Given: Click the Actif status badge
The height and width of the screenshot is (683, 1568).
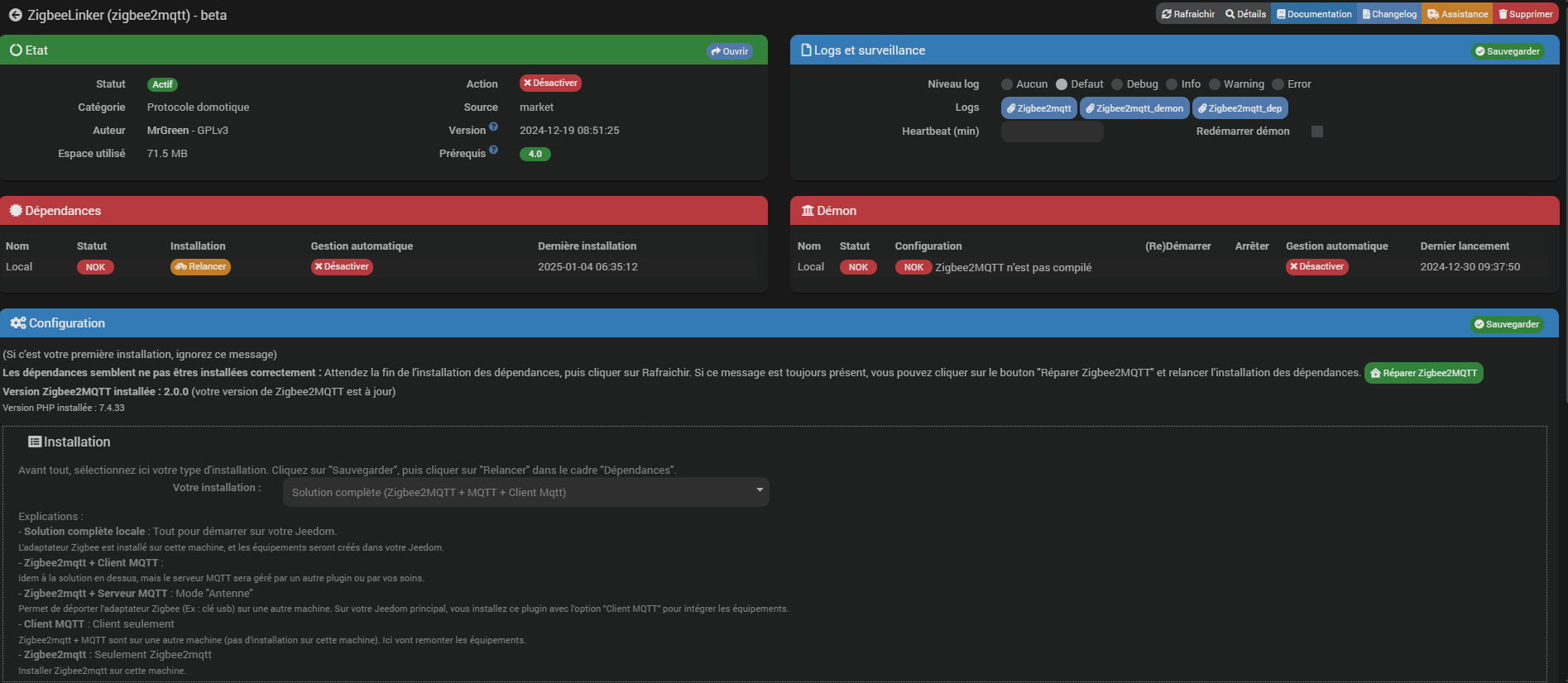Looking at the screenshot, I should point(162,84).
